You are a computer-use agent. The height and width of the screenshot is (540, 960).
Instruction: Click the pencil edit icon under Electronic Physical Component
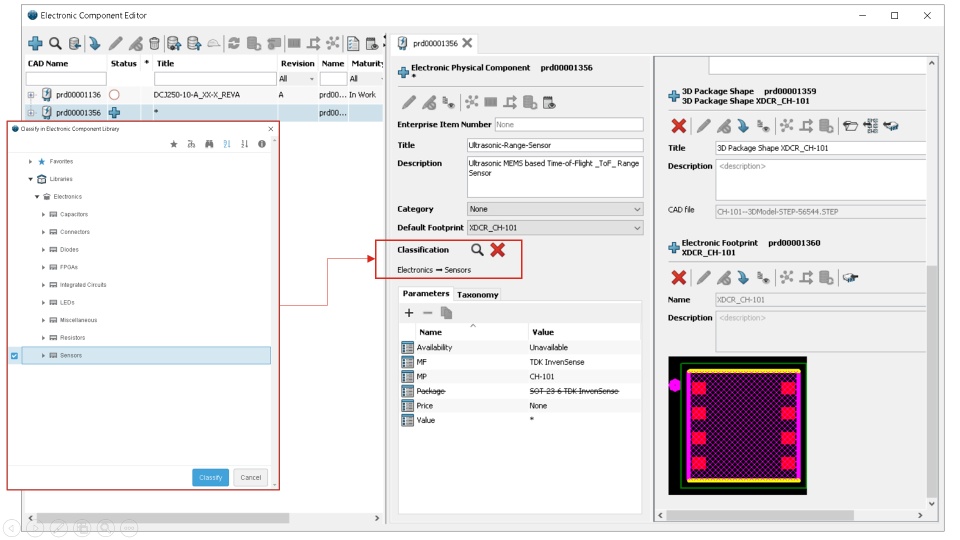click(x=409, y=102)
